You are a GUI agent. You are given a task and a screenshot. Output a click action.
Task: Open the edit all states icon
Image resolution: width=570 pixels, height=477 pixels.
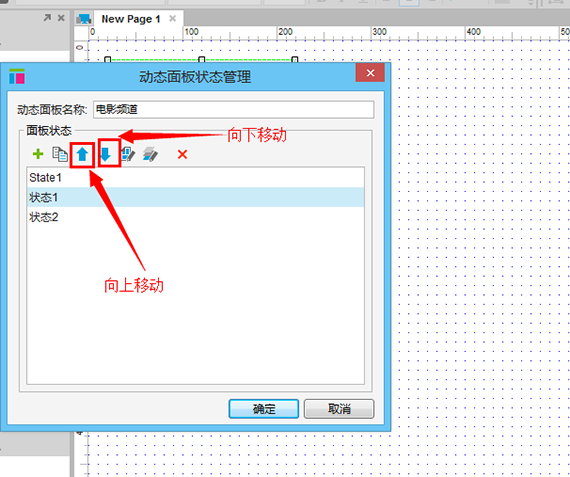150,154
